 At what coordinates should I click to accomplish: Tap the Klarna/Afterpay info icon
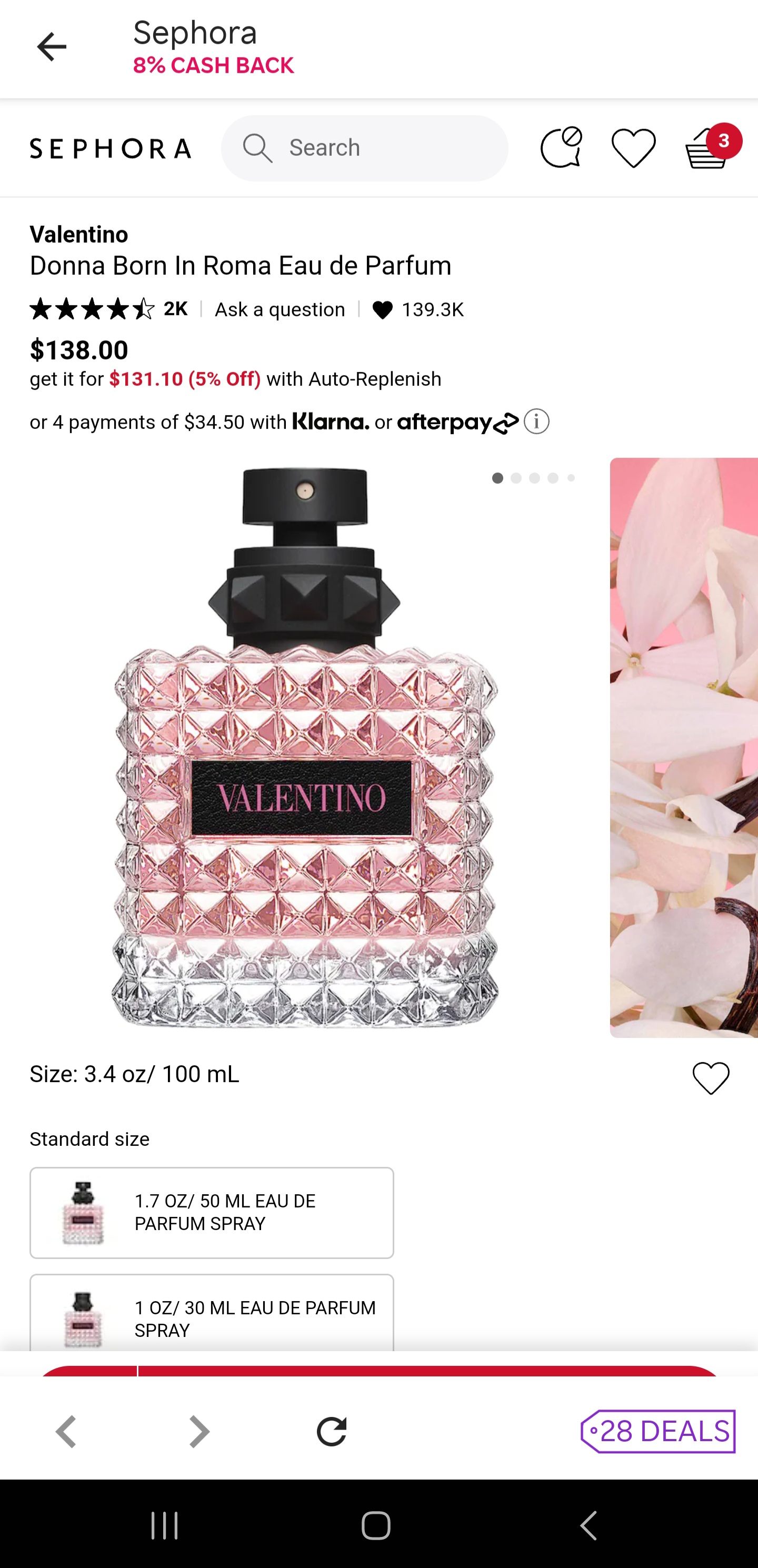pos(536,421)
